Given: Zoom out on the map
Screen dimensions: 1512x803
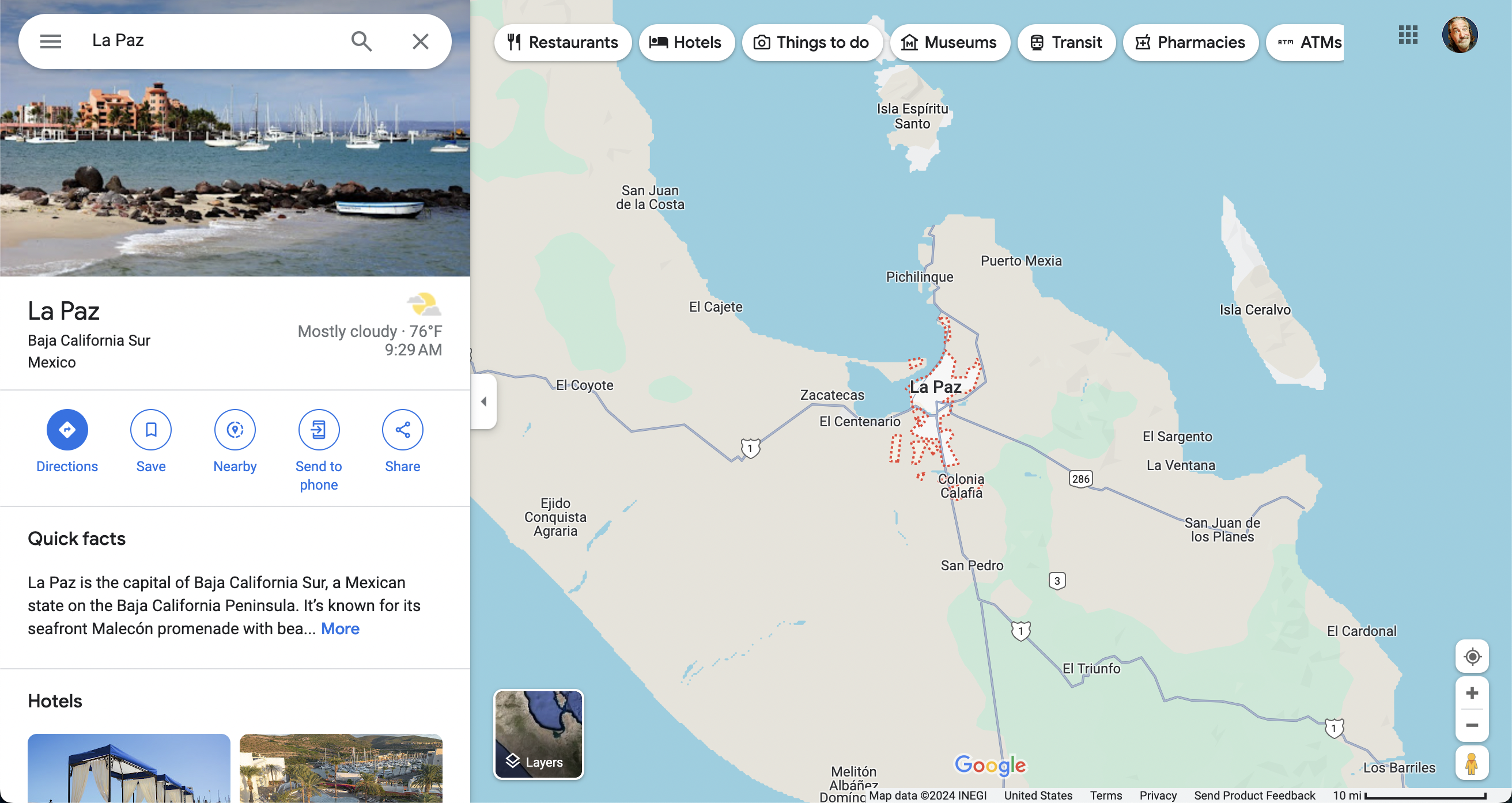Looking at the screenshot, I should 1472,725.
